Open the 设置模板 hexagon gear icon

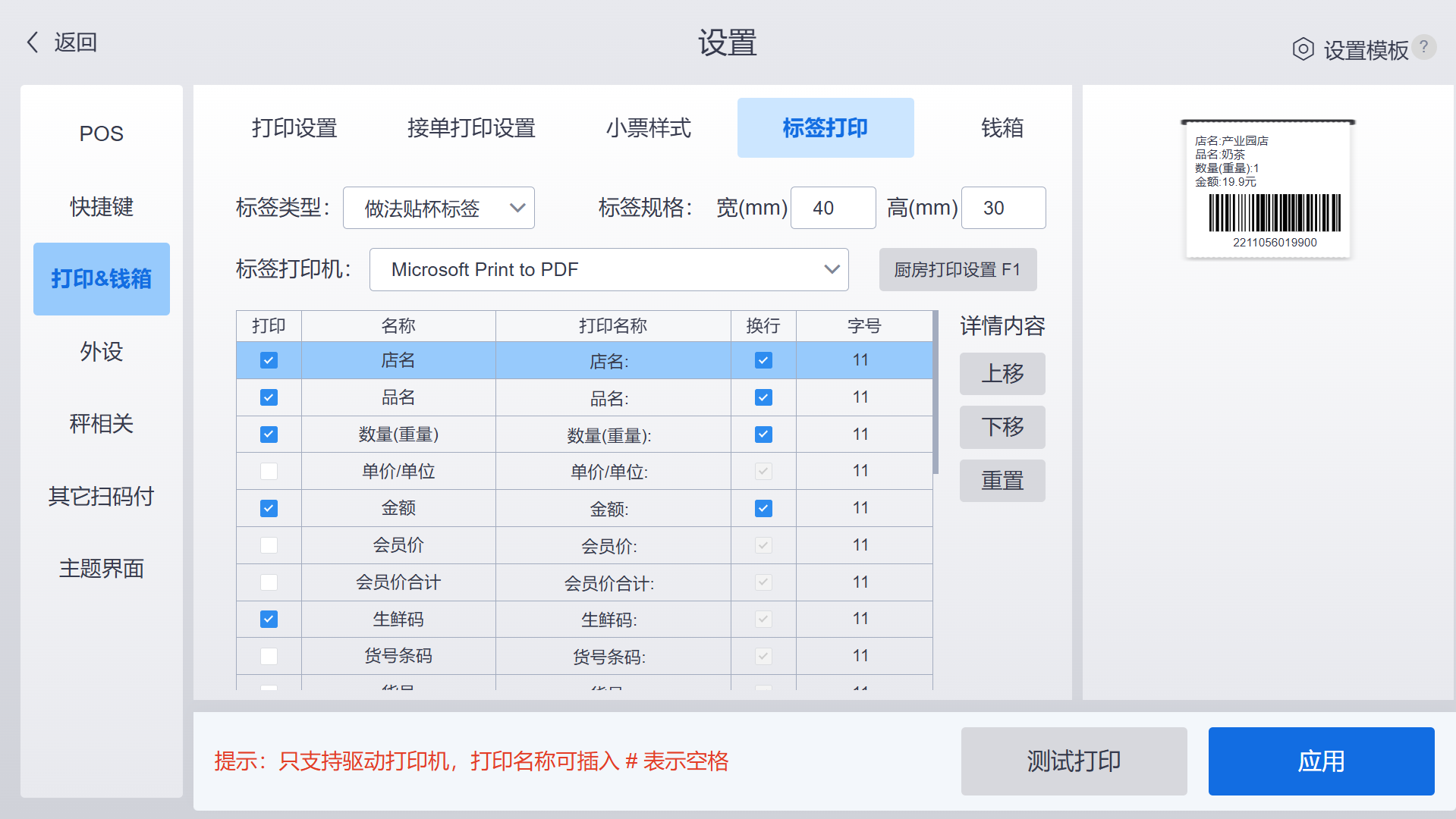click(1303, 49)
